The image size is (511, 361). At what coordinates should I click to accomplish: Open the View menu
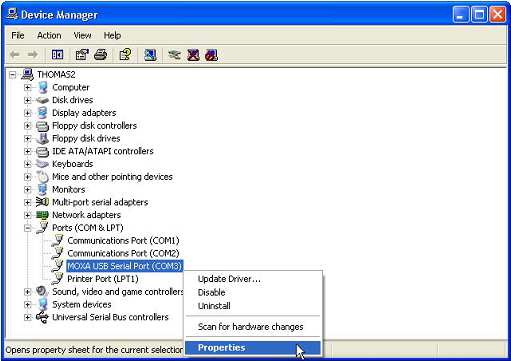pyautogui.click(x=82, y=35)
